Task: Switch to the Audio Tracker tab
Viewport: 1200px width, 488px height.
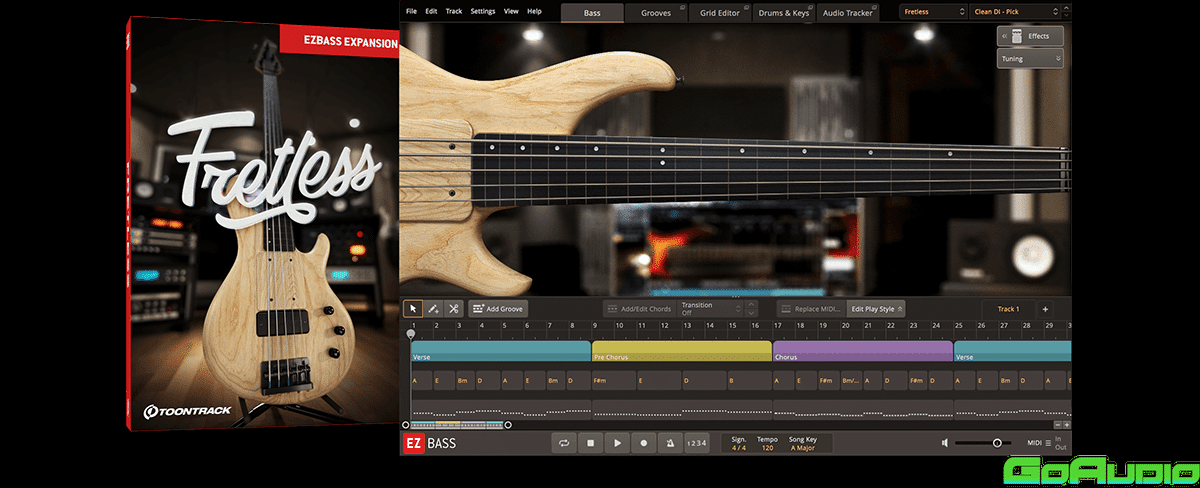Action: point(847,12)
